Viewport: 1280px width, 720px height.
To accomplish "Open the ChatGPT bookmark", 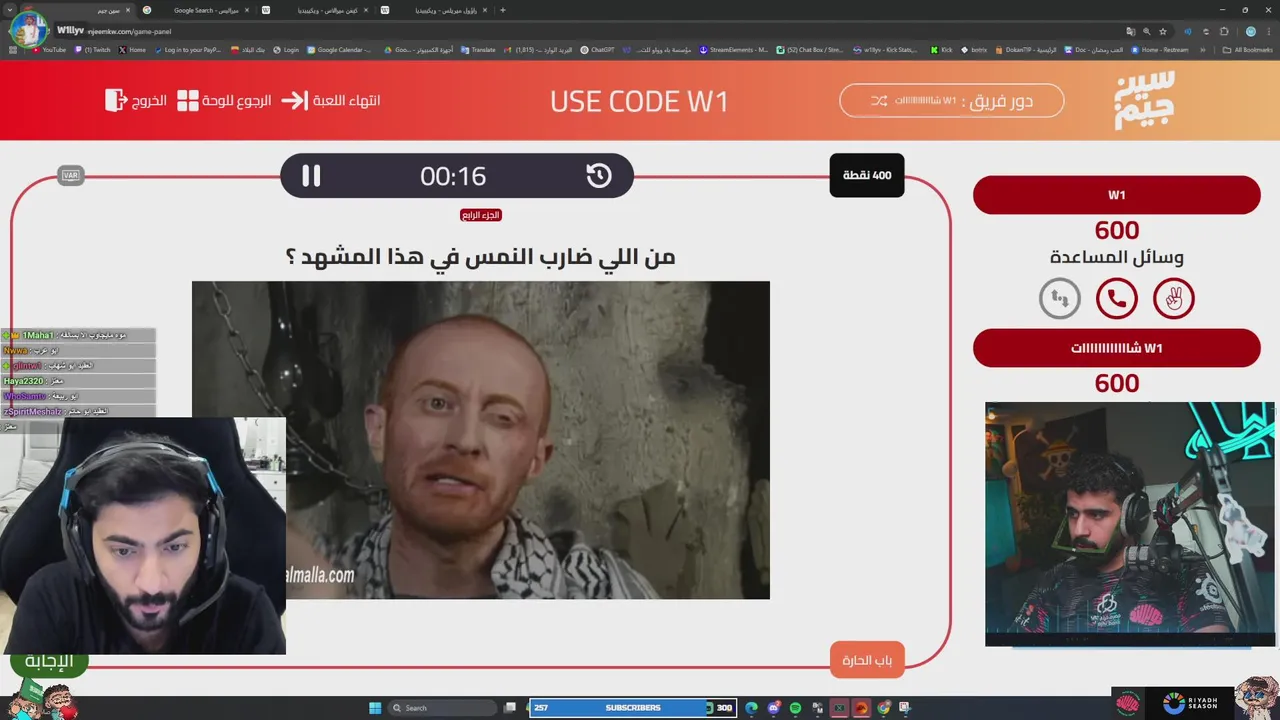I will pos(597,49).
